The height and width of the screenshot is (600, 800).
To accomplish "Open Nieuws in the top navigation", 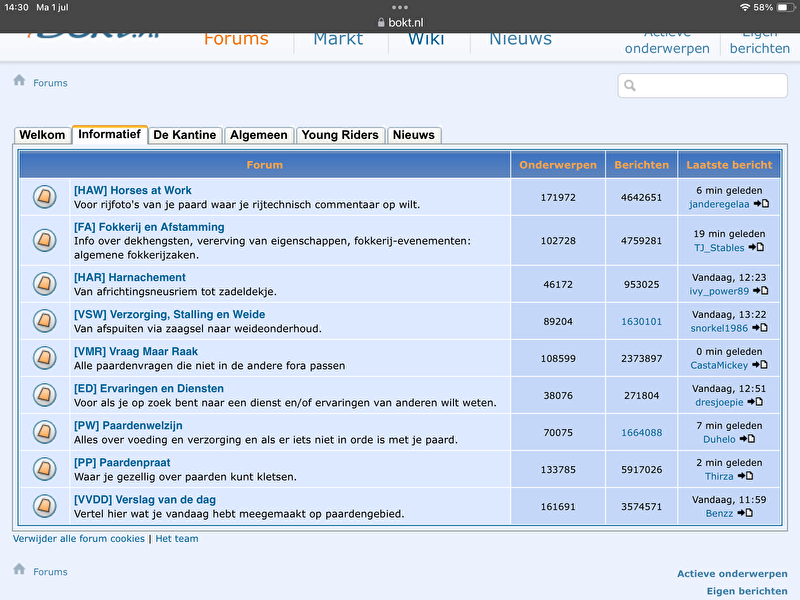I will (520, 39).
